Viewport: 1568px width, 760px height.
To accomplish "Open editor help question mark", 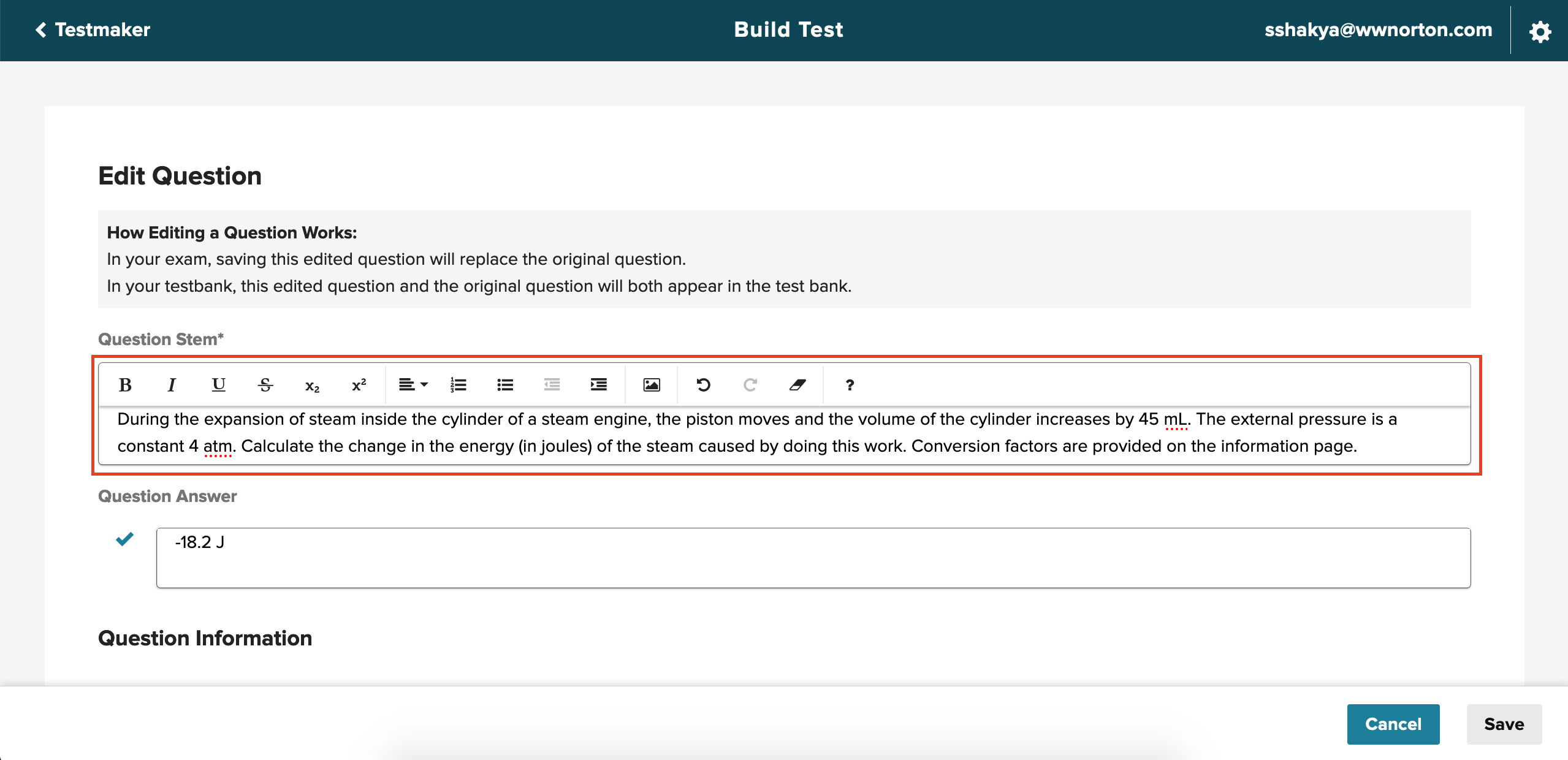I will tap(850, 385).
